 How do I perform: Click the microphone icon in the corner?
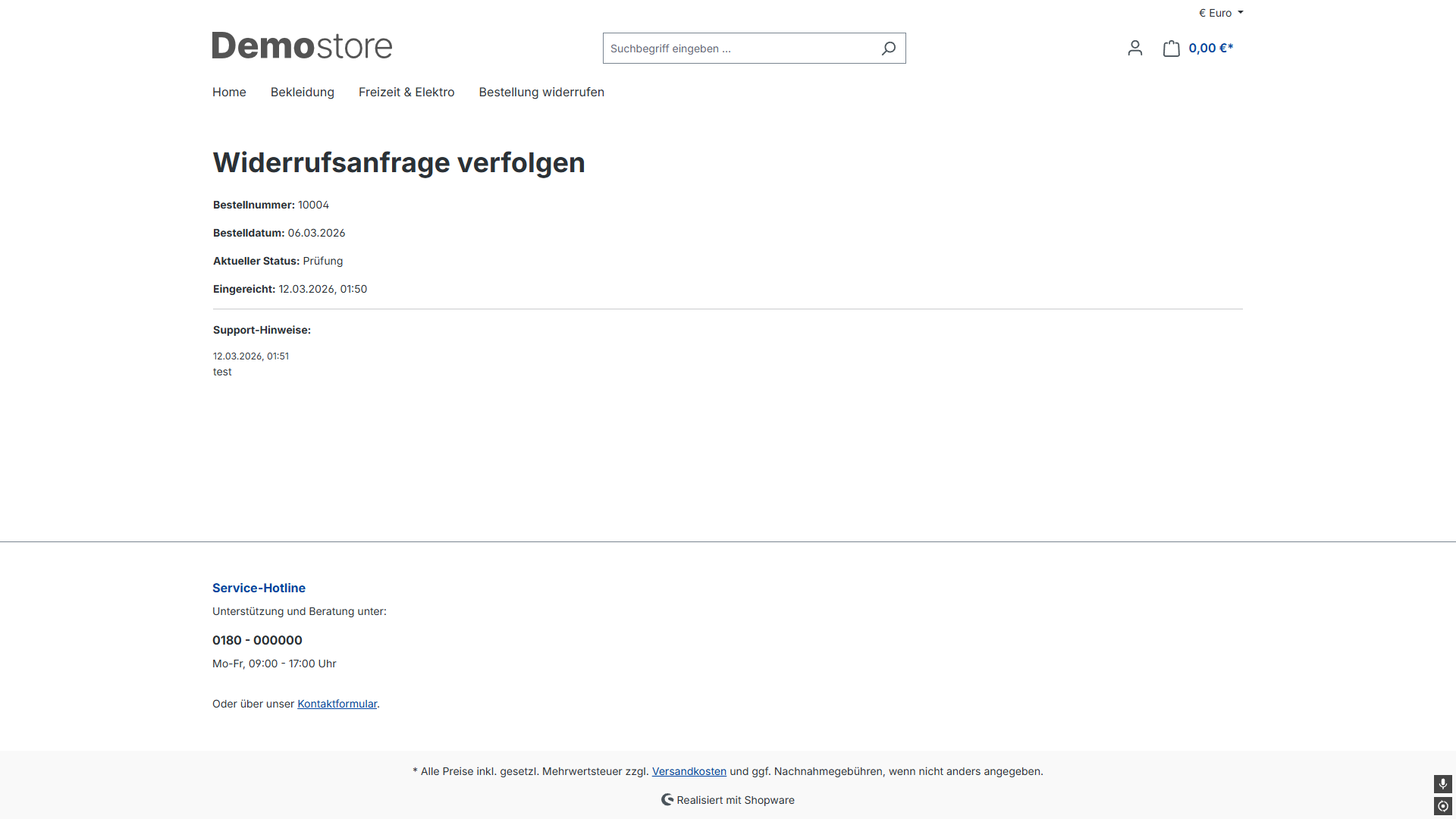[1442, 783]
